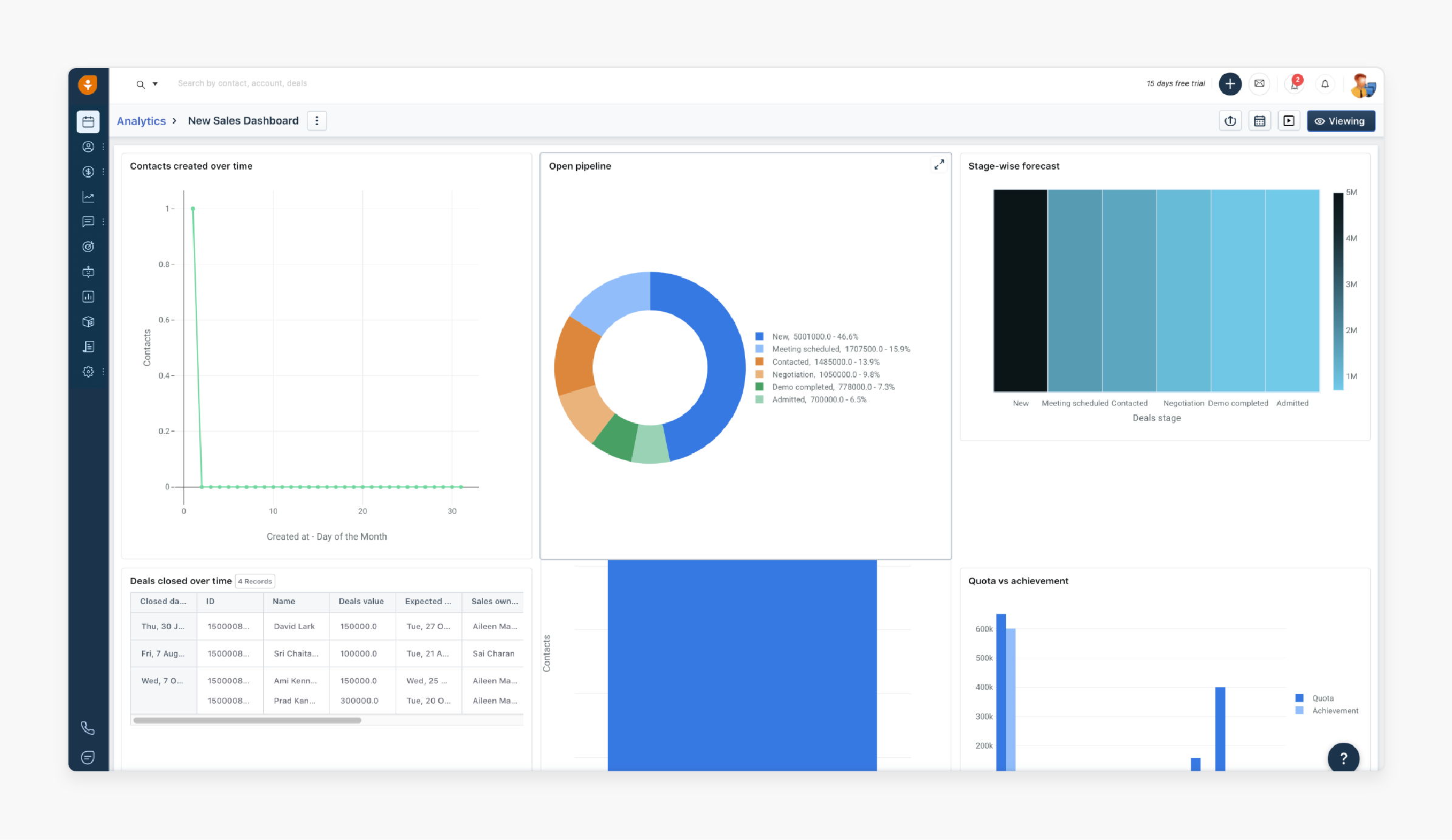This screenshot has height=840, width=1452.
Task: Open the goals target sidebar icon
Action: tap(88, 247)
